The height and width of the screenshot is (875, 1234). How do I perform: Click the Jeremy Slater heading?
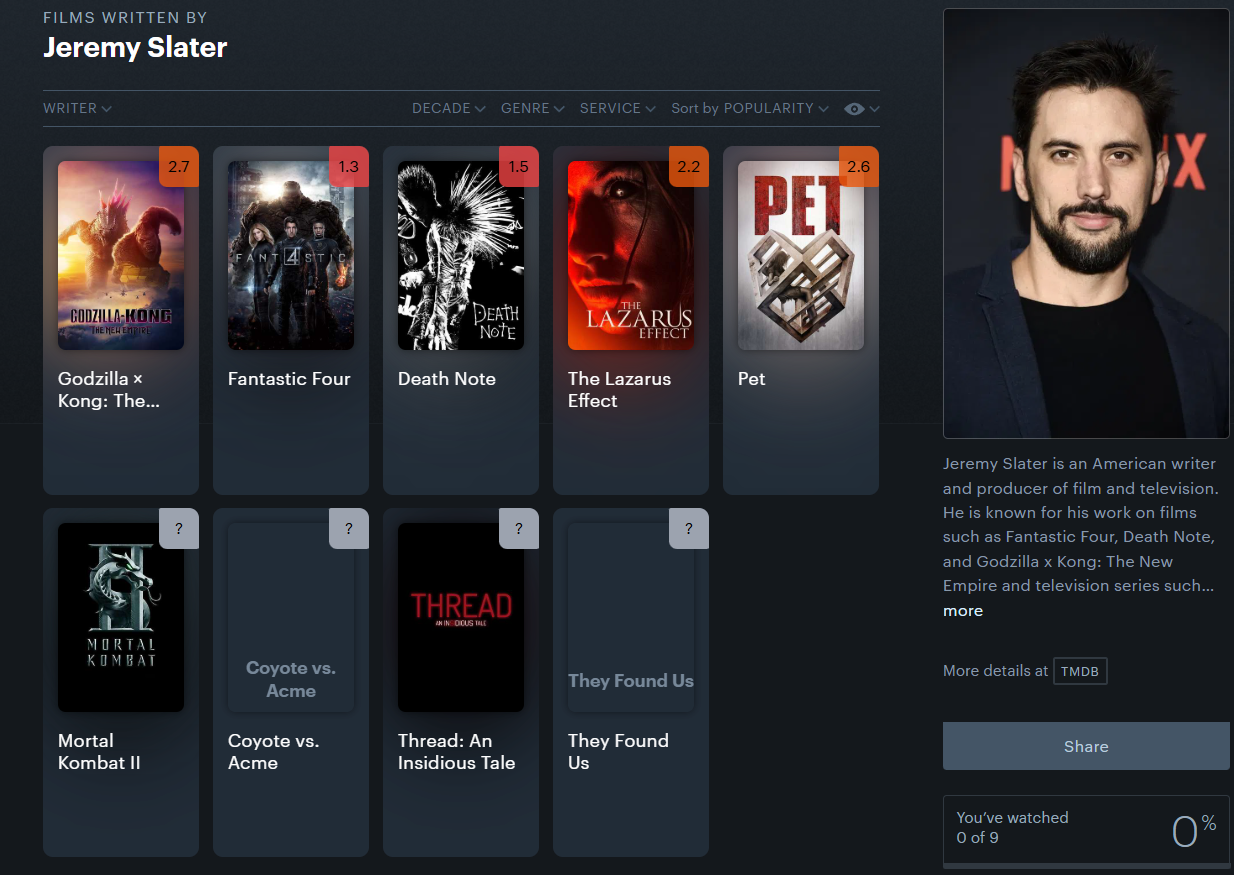pyautogui.click(x=135, y=47)
